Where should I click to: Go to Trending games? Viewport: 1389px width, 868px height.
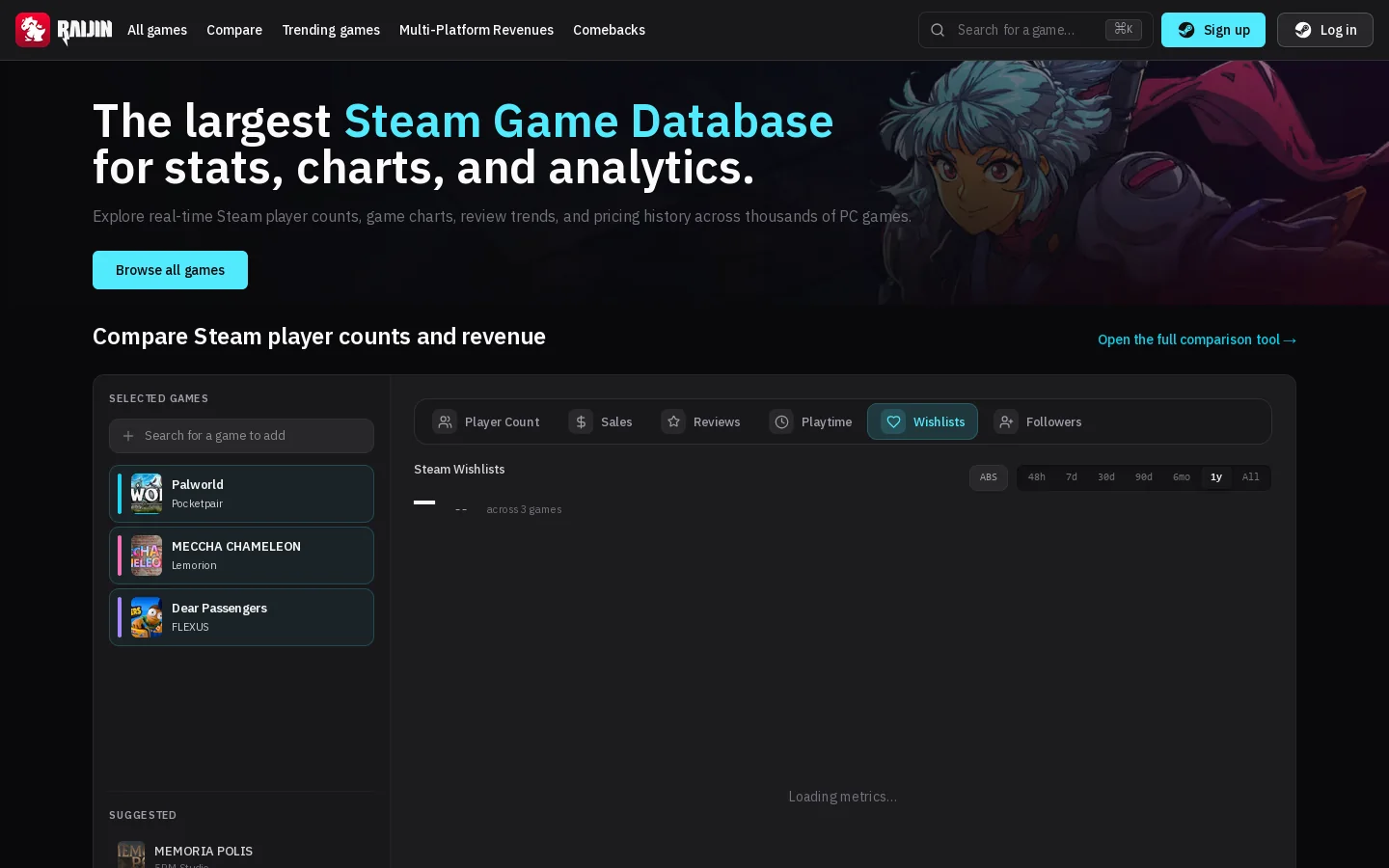(x=331, y=30)
